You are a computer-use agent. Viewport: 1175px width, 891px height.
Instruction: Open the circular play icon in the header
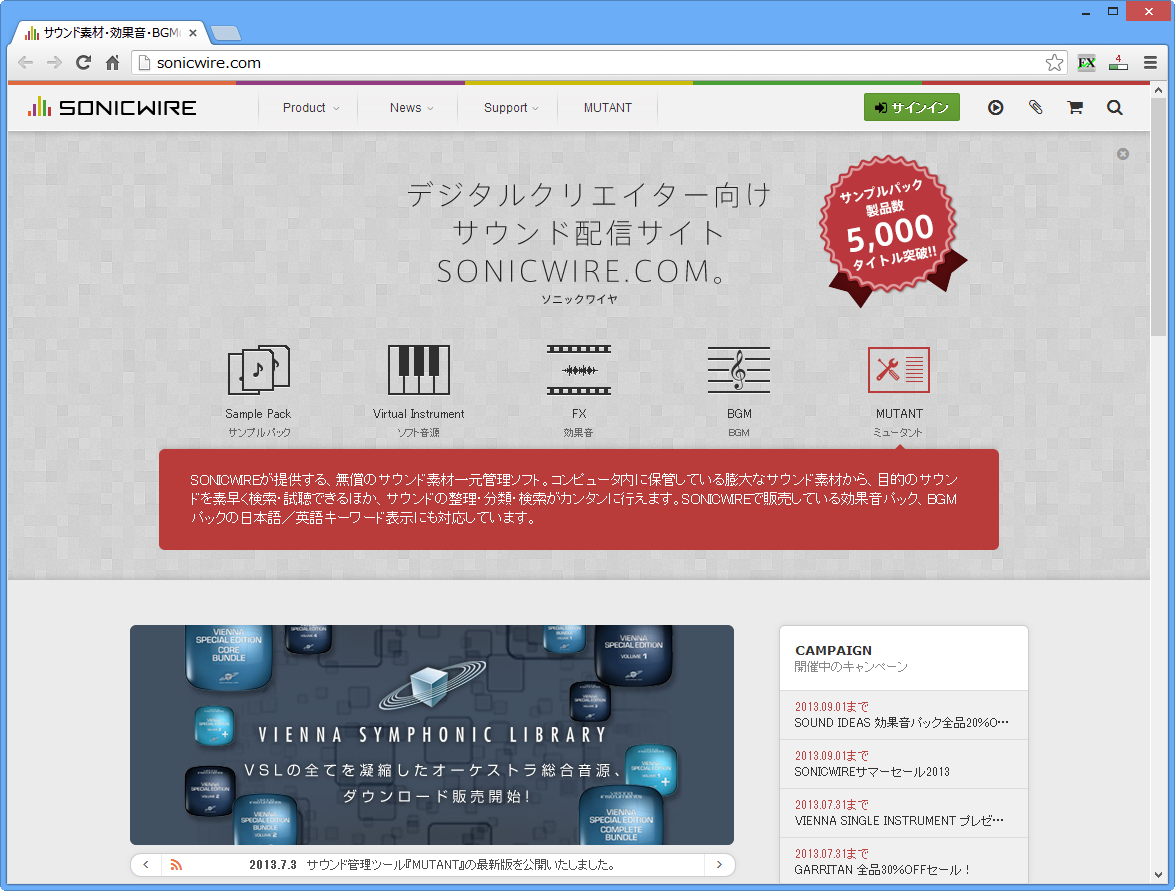[995, 107]
